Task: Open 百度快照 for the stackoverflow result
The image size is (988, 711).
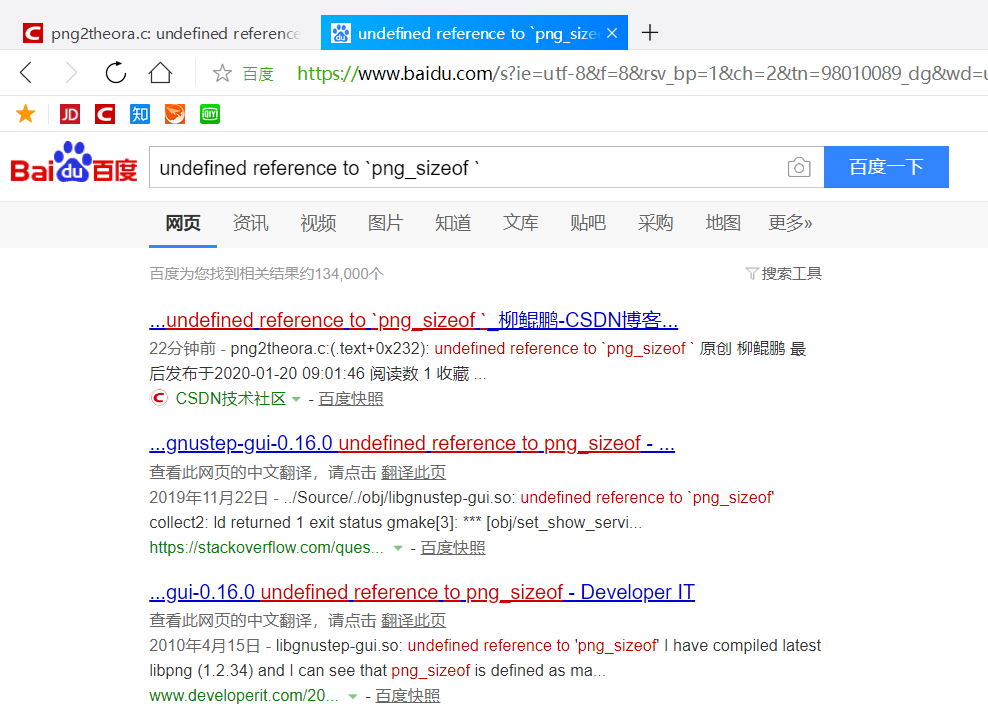Action: point(453,548)
